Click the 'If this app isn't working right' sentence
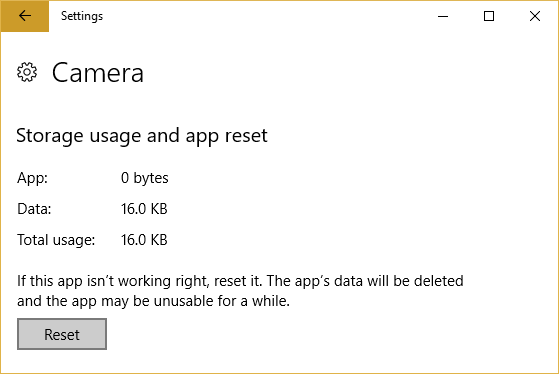The image size is (559, 374). click(x=112, y=281)
